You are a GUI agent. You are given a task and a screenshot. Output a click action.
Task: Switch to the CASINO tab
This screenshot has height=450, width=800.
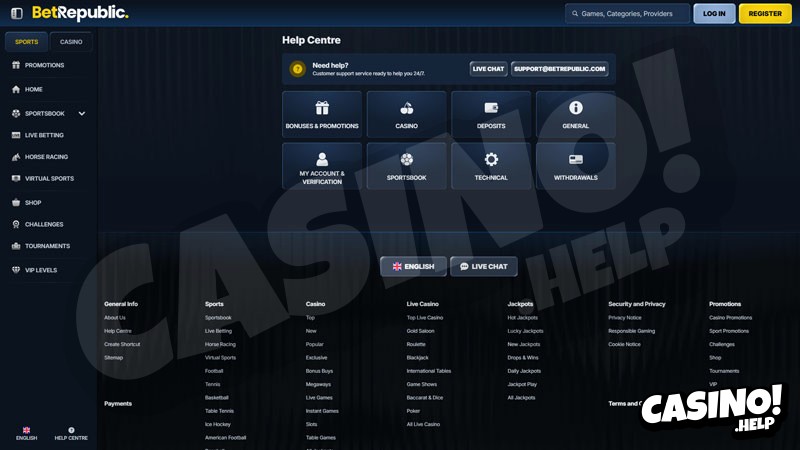click(71, 42)
